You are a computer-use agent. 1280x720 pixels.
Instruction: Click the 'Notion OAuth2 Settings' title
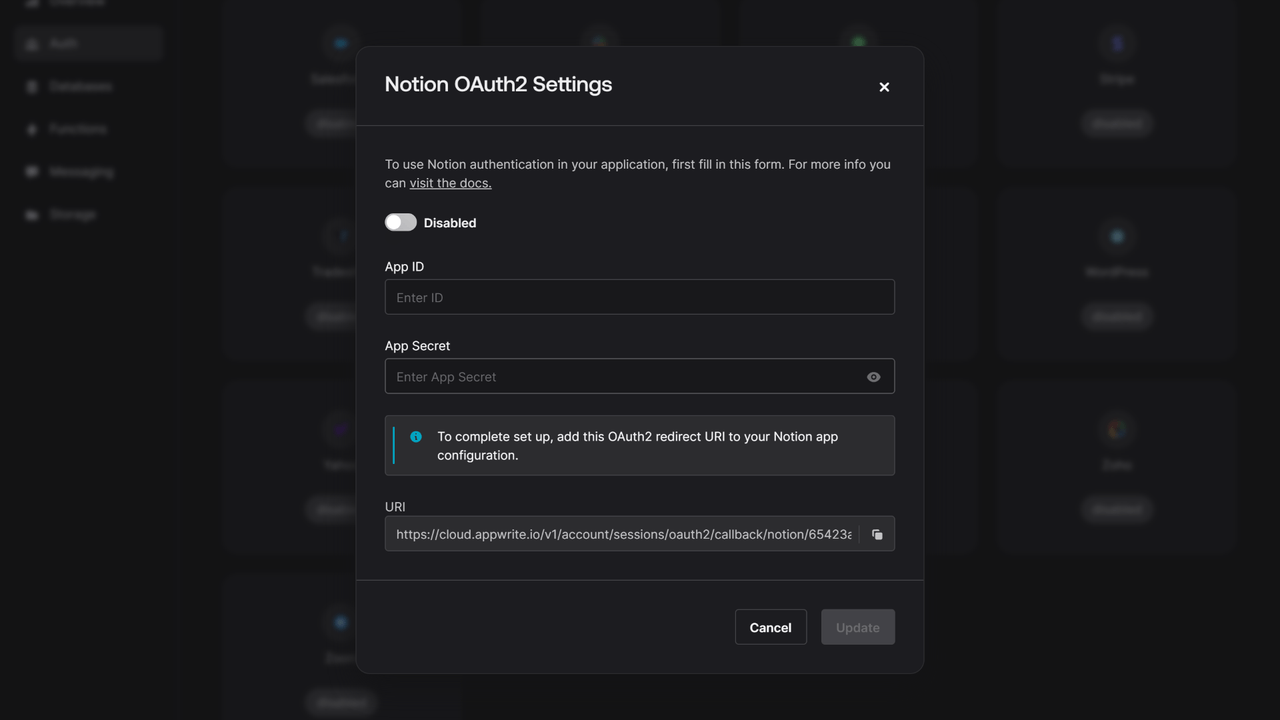[498, 84]
